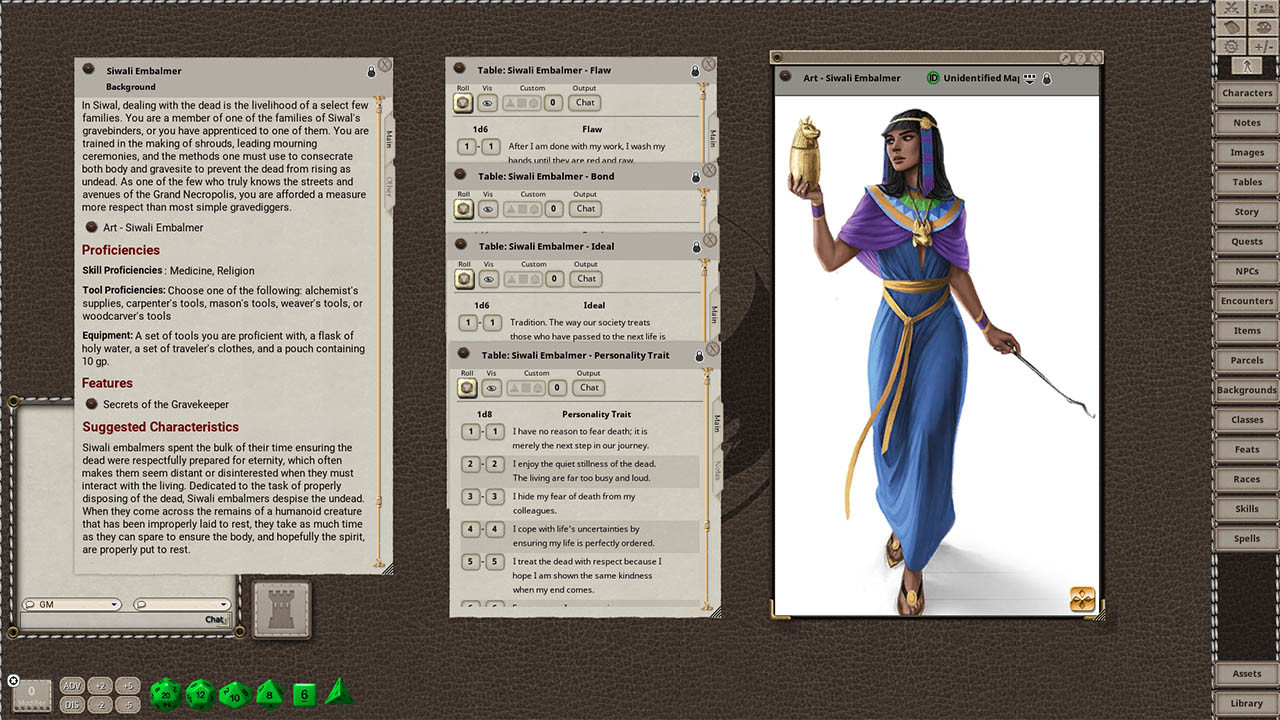Toggle the lock on the Siwali Embalmer Background window
Image resolution: width=1280 pixels, height=720 pixels.
373,70
